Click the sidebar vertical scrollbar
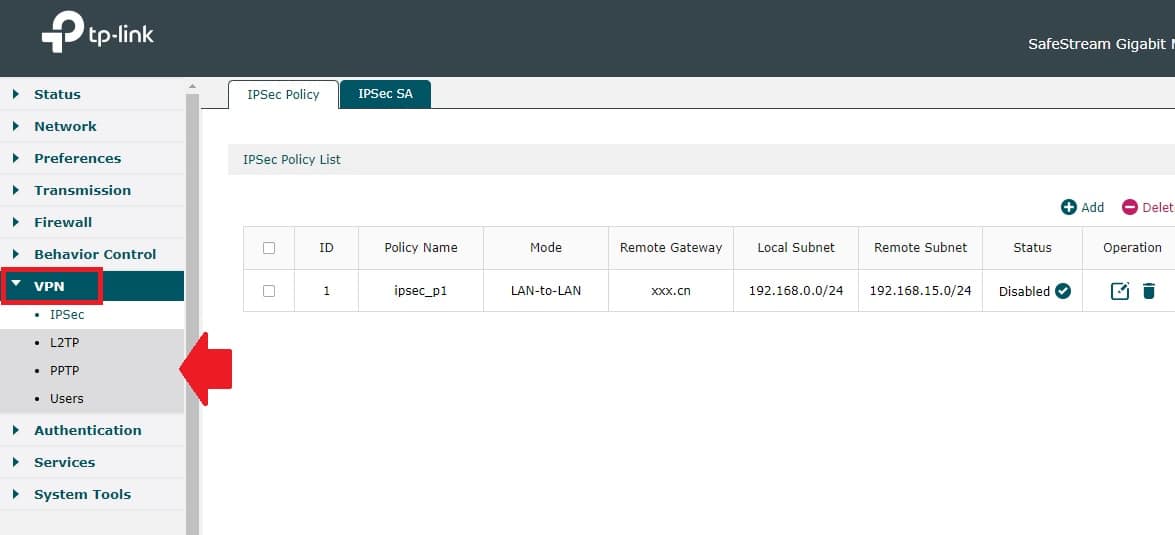 tap(193, 300)
